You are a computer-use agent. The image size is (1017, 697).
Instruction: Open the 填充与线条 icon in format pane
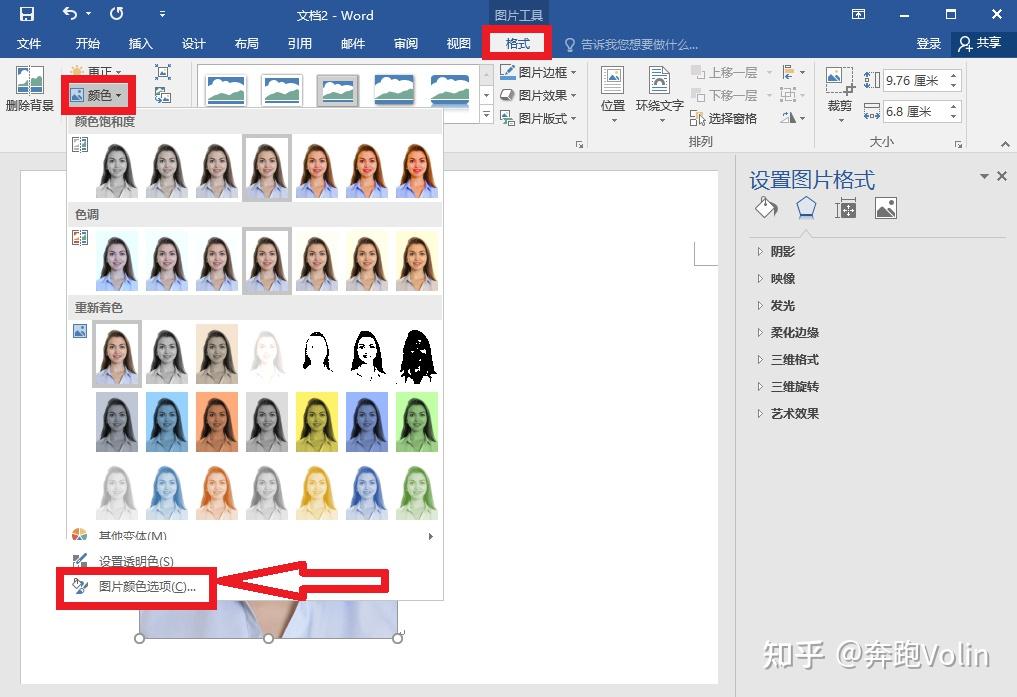766,207
